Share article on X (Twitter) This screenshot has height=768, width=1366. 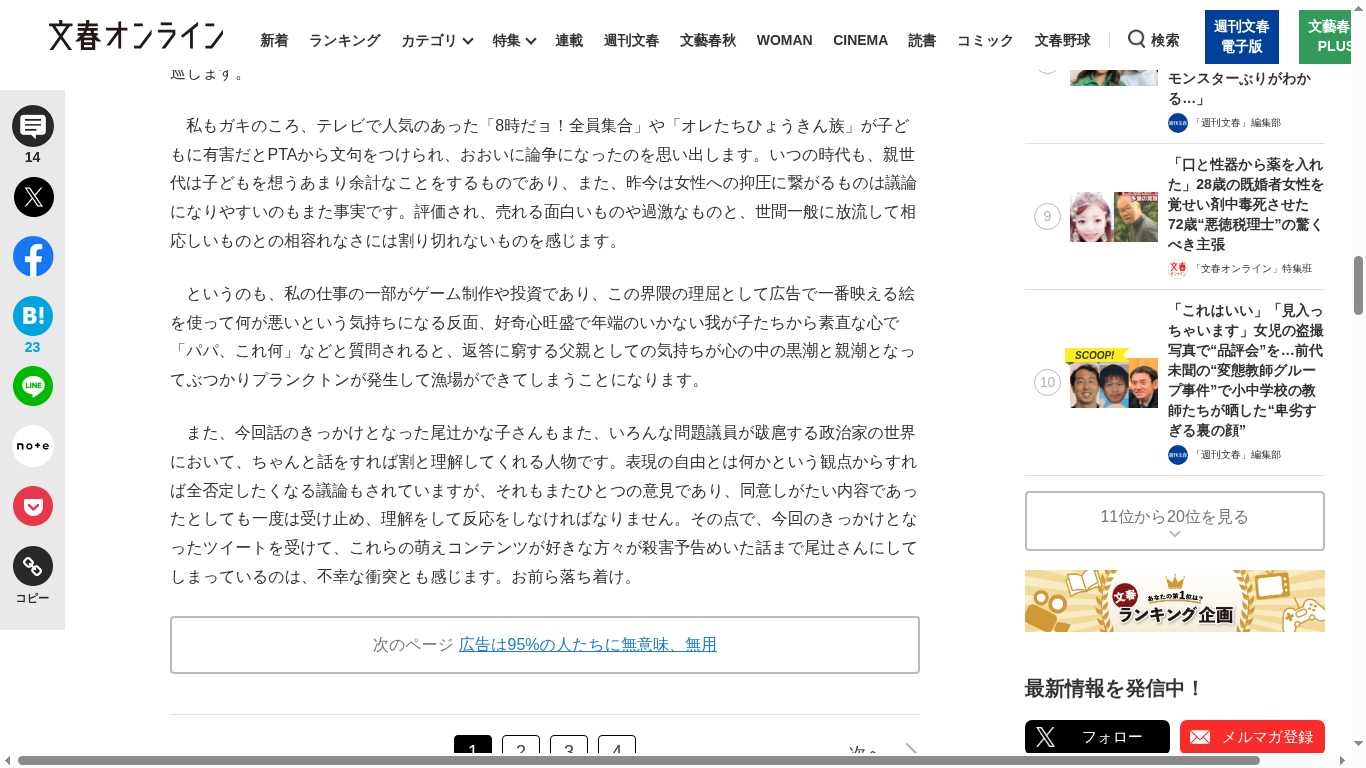[x=33, y=197]
